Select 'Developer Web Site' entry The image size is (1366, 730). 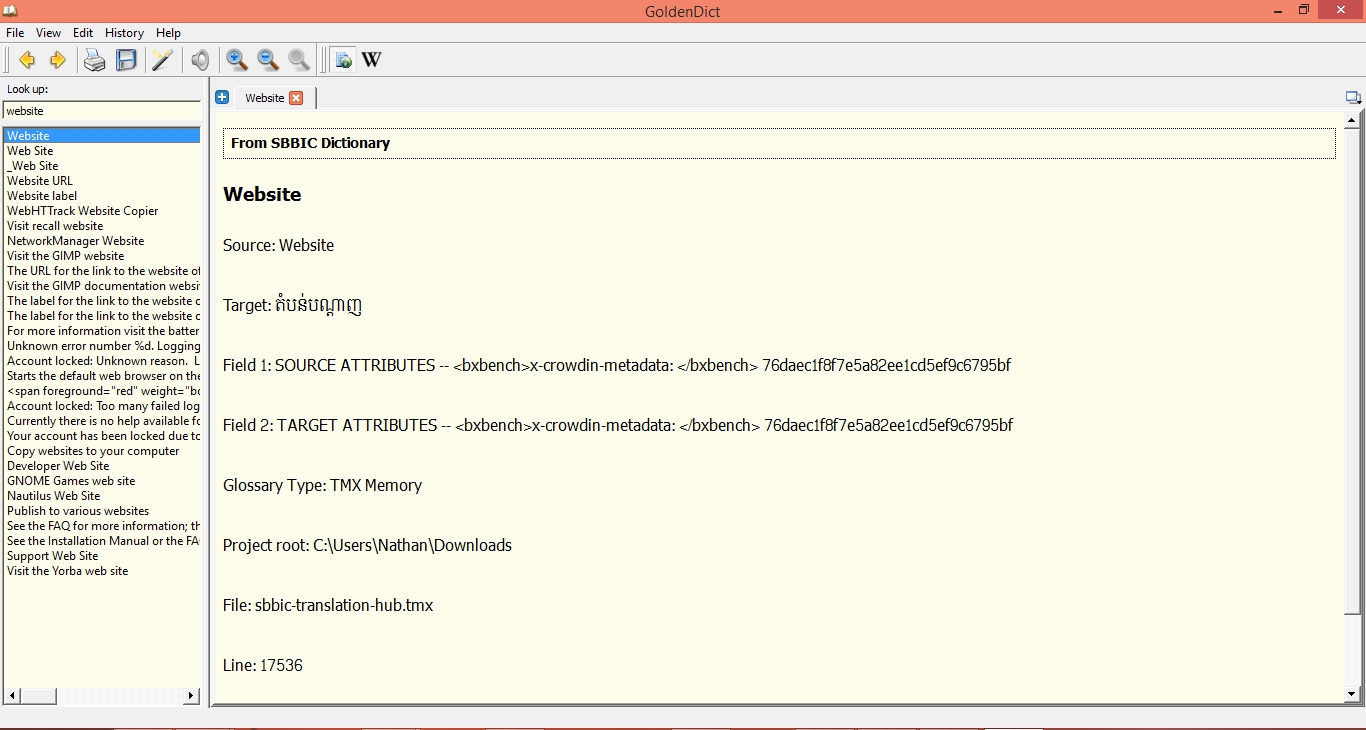click(x=102, y=466)
